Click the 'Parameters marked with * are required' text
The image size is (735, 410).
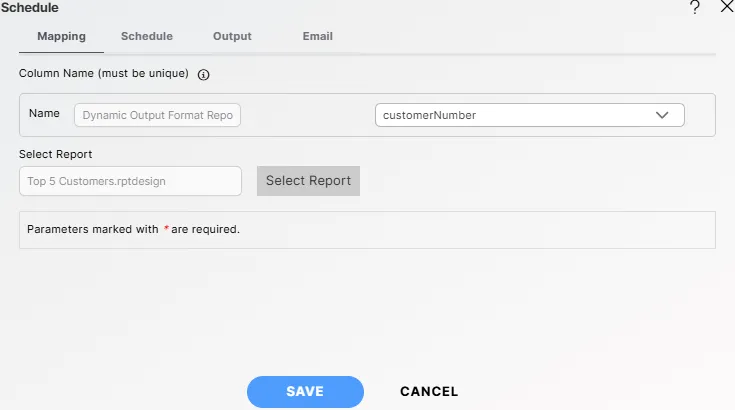point(133,229)
